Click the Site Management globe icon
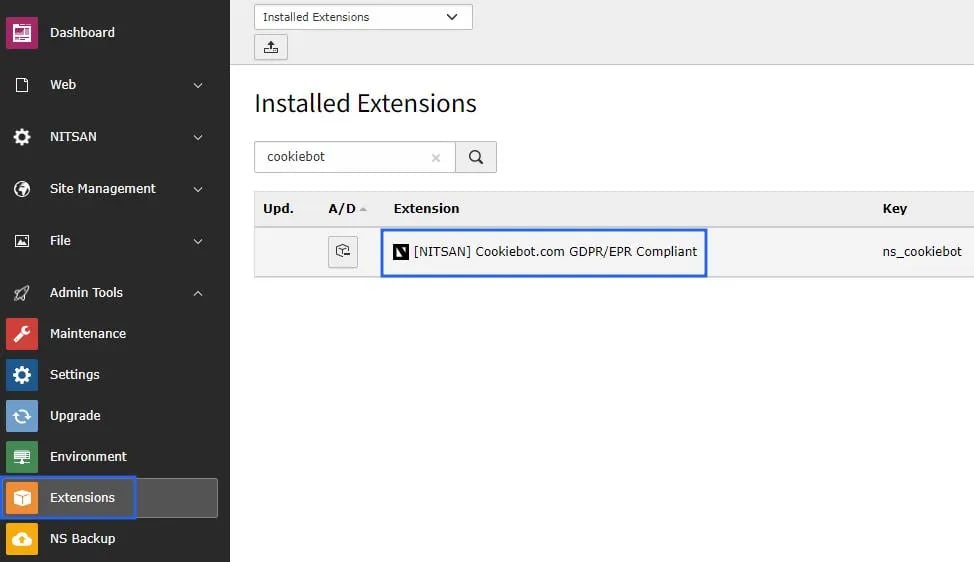This screenshot has width=974, height=562. [22, 189]
